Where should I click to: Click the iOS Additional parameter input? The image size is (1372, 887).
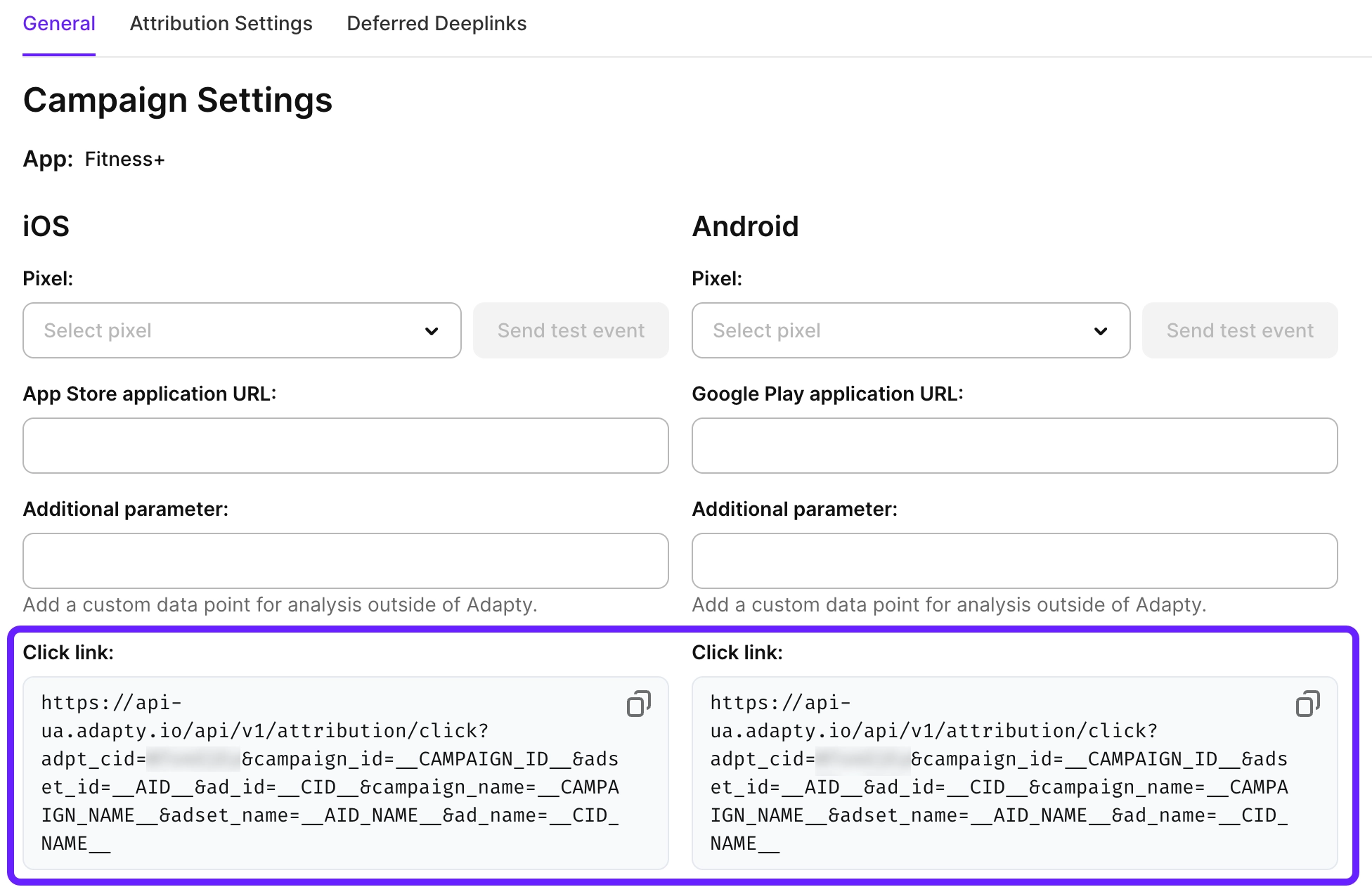tap(345, 561)
